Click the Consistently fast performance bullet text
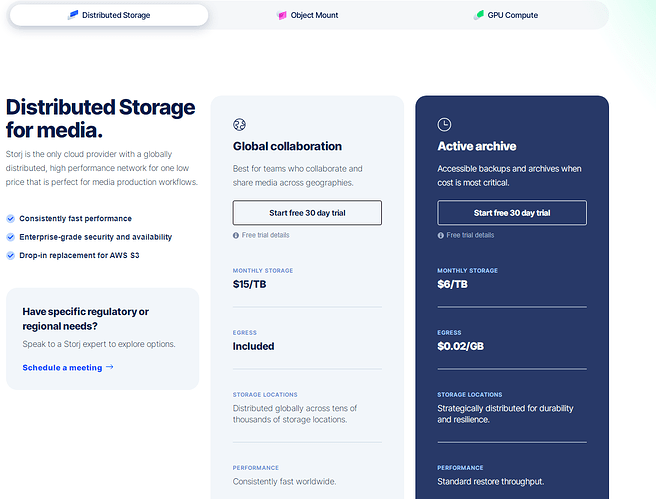The height and width of the screenshot is (499, 656). [75, 218]
